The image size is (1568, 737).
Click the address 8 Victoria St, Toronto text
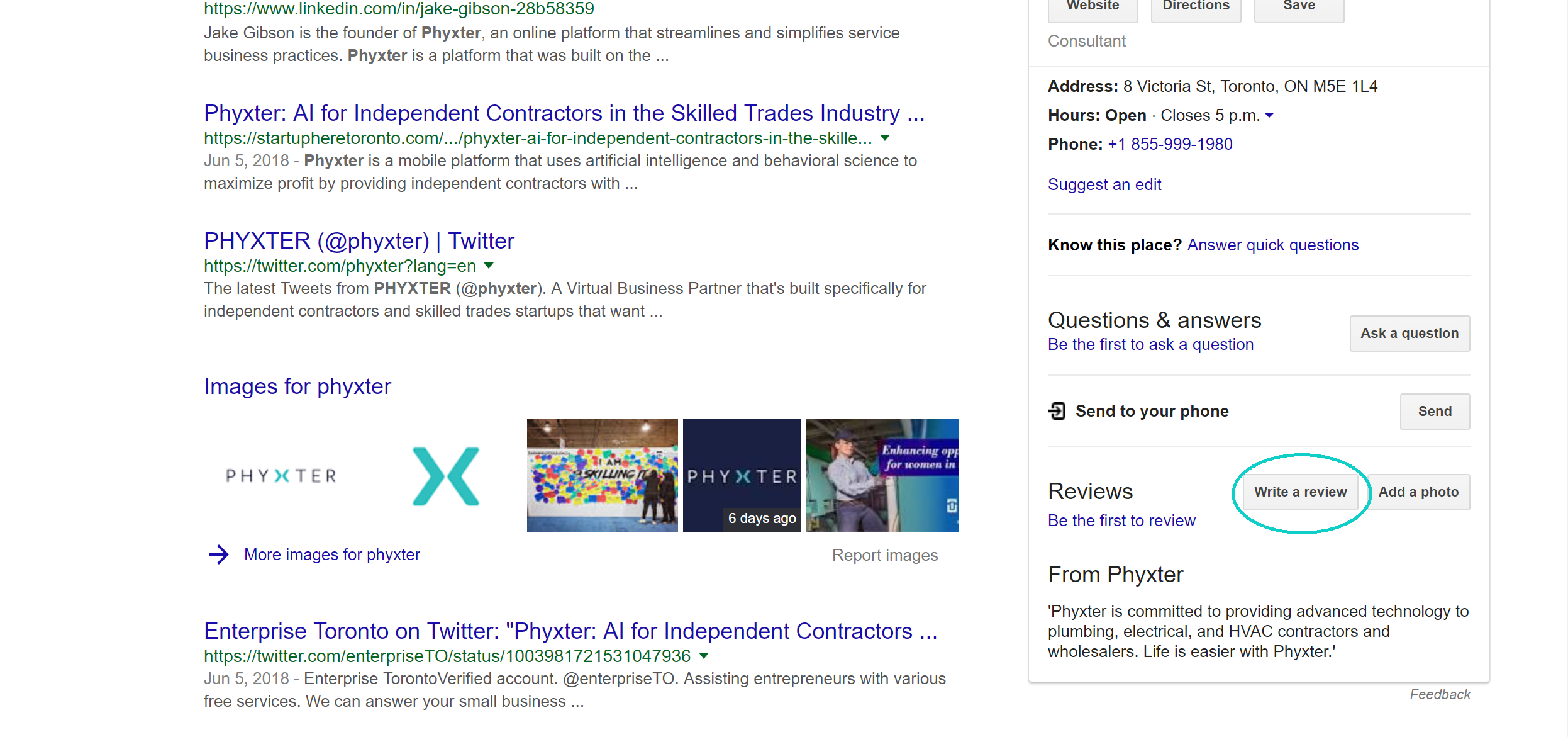pyautogui.click(x=1250, y=86)
